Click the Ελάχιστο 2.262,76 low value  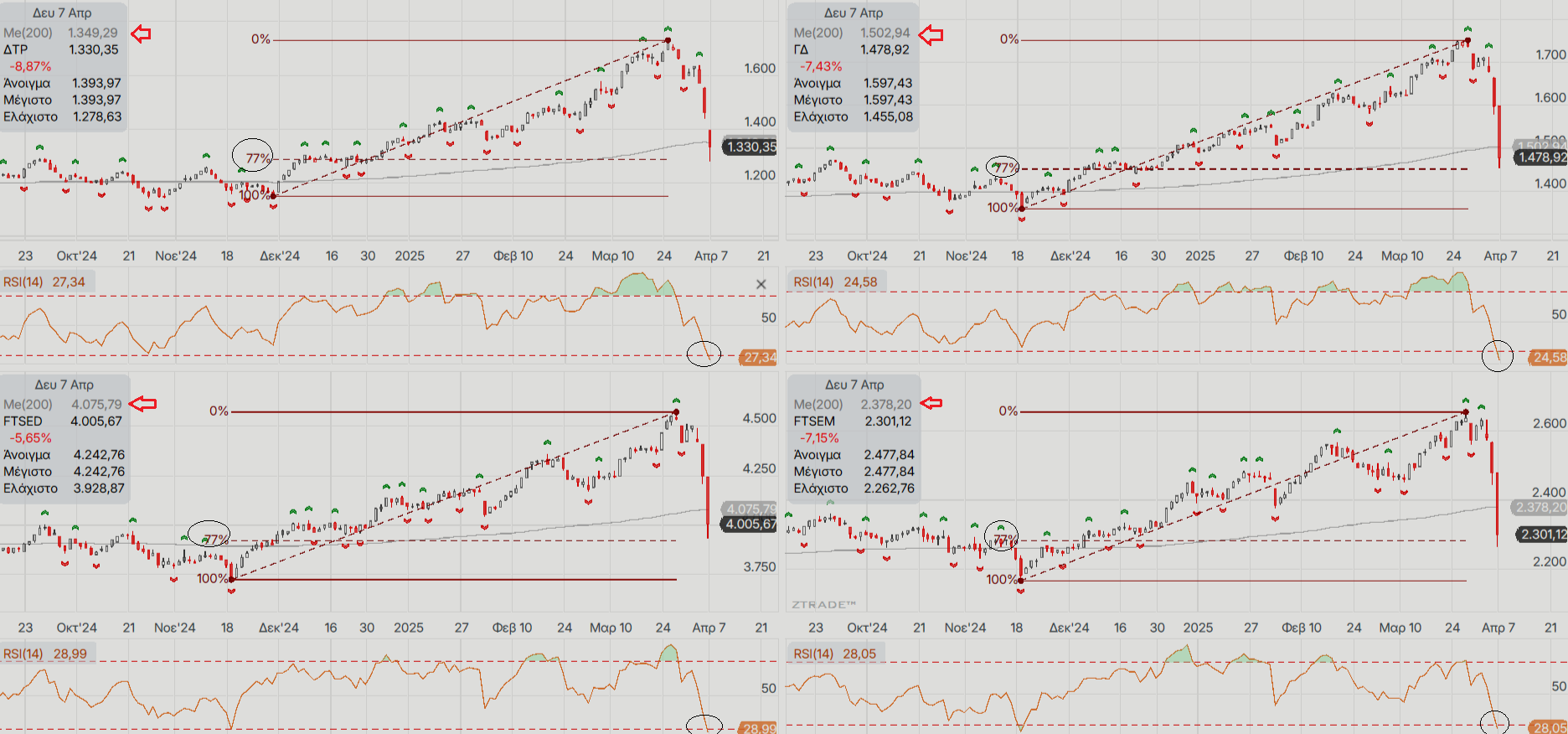click(x=890, y=488)
